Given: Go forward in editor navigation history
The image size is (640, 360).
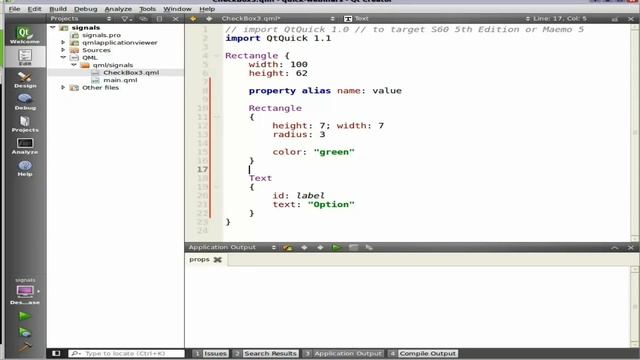Looking at the screenshot, I should [x=209, y=19].
